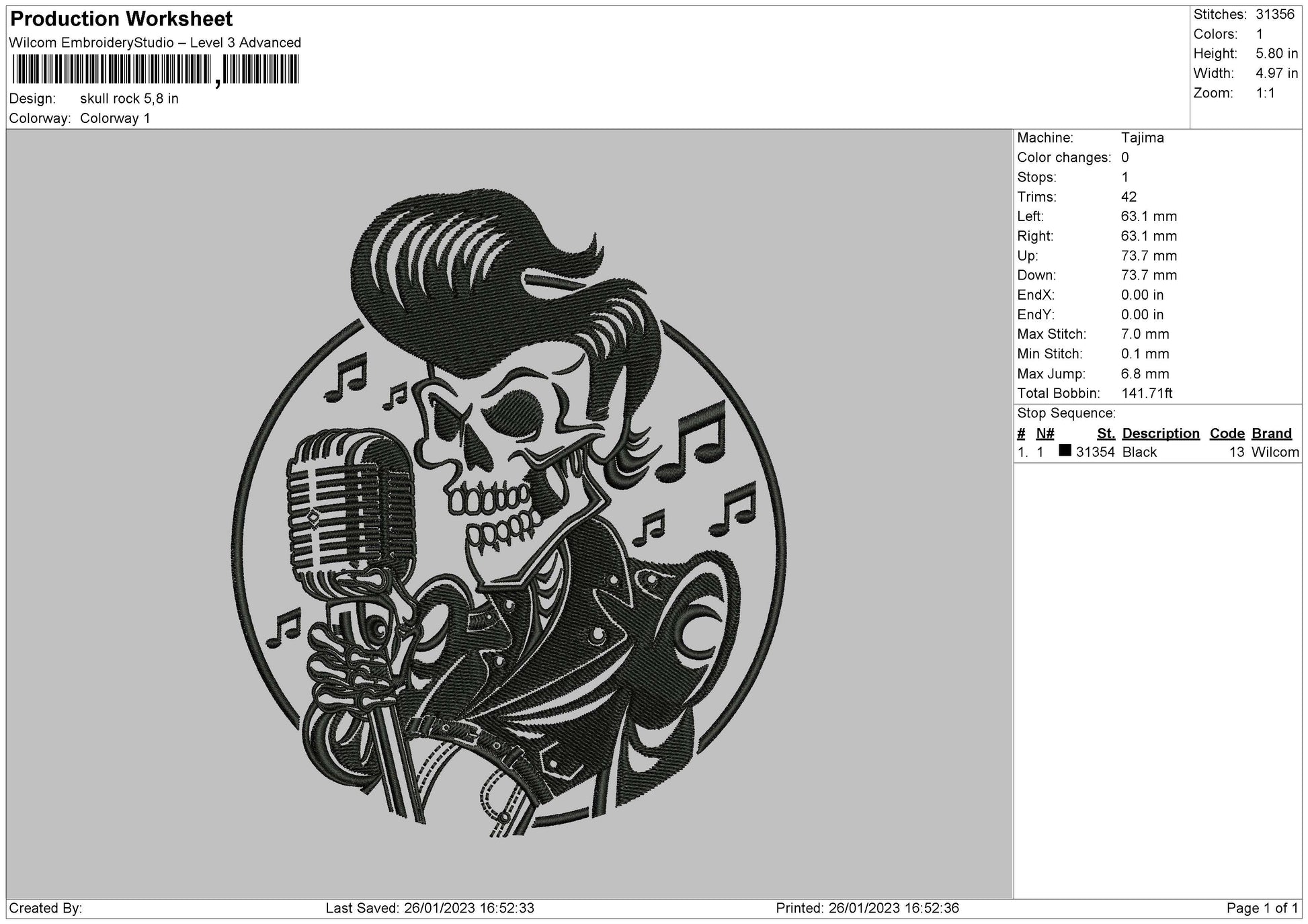Click the Production Worksheet title
This screenshot has width=1308, height=924.
tap(122, 19)
